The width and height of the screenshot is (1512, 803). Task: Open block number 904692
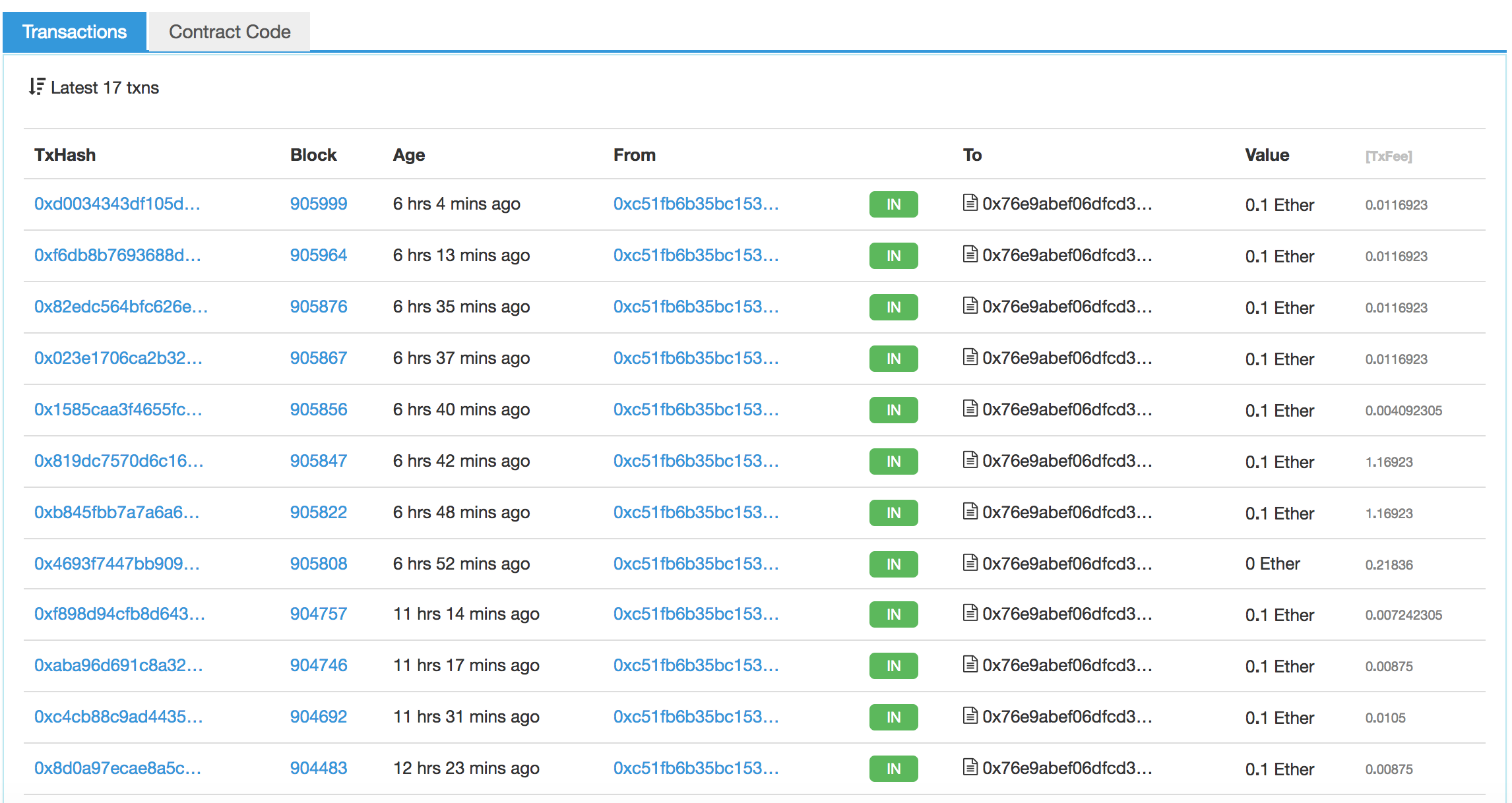(318, 717)
